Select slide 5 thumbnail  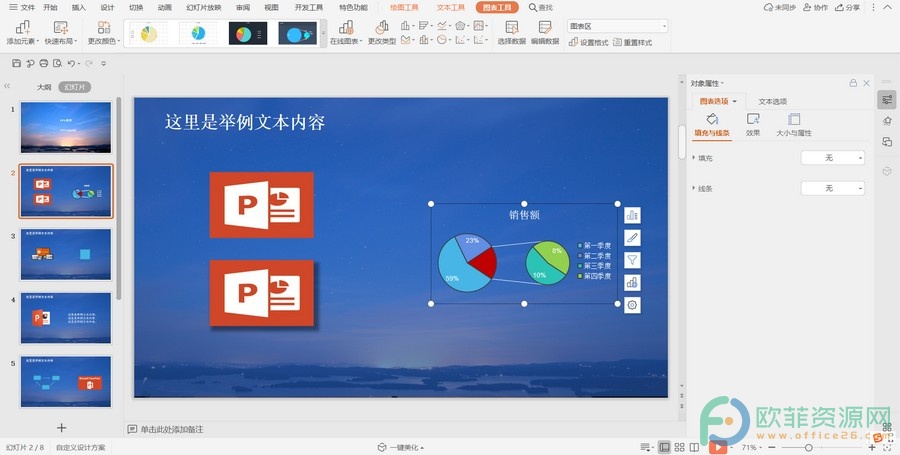pyautogui.click(x=66, y=382)
